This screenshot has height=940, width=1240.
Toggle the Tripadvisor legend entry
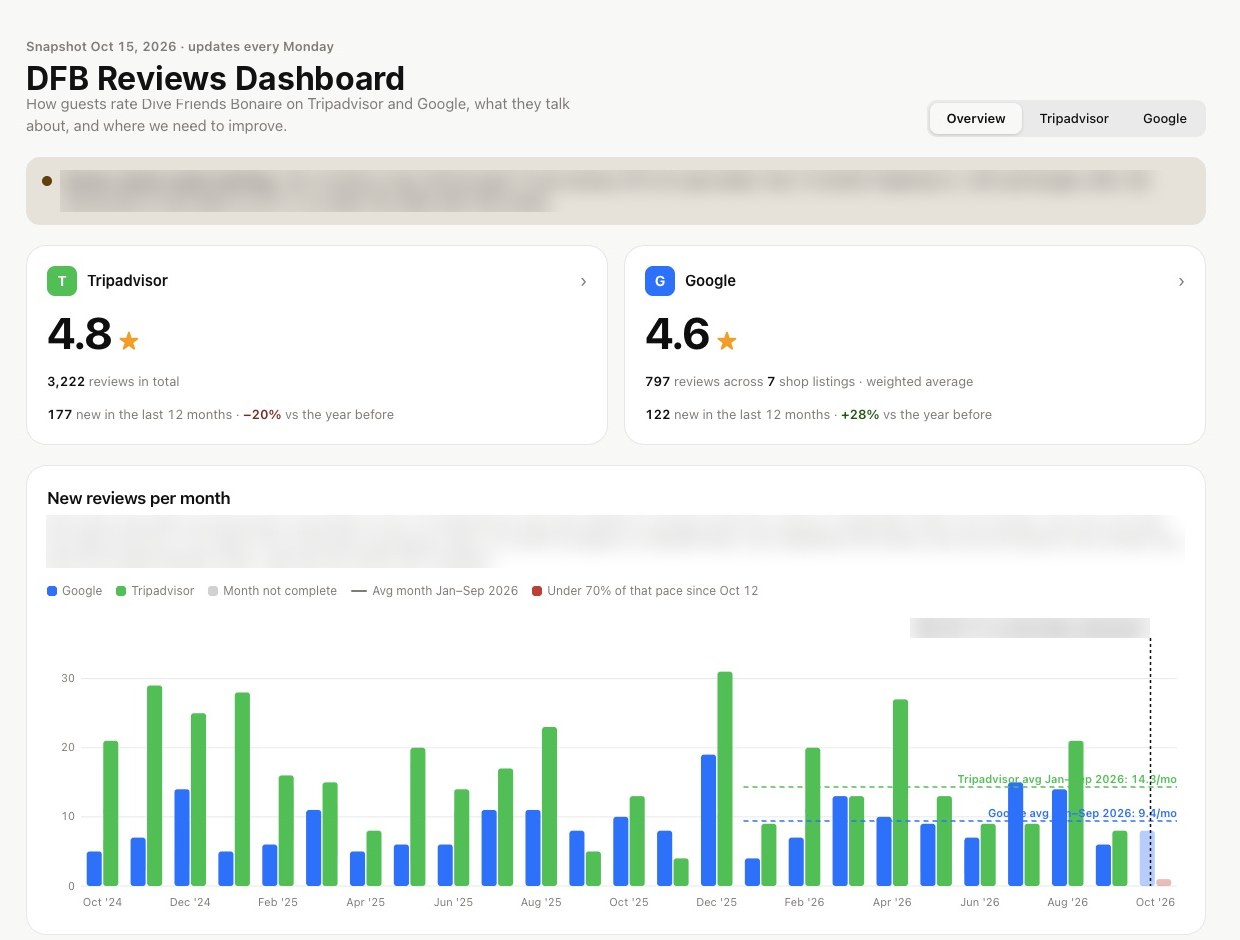pyautogui.click(x=155, y=591)
